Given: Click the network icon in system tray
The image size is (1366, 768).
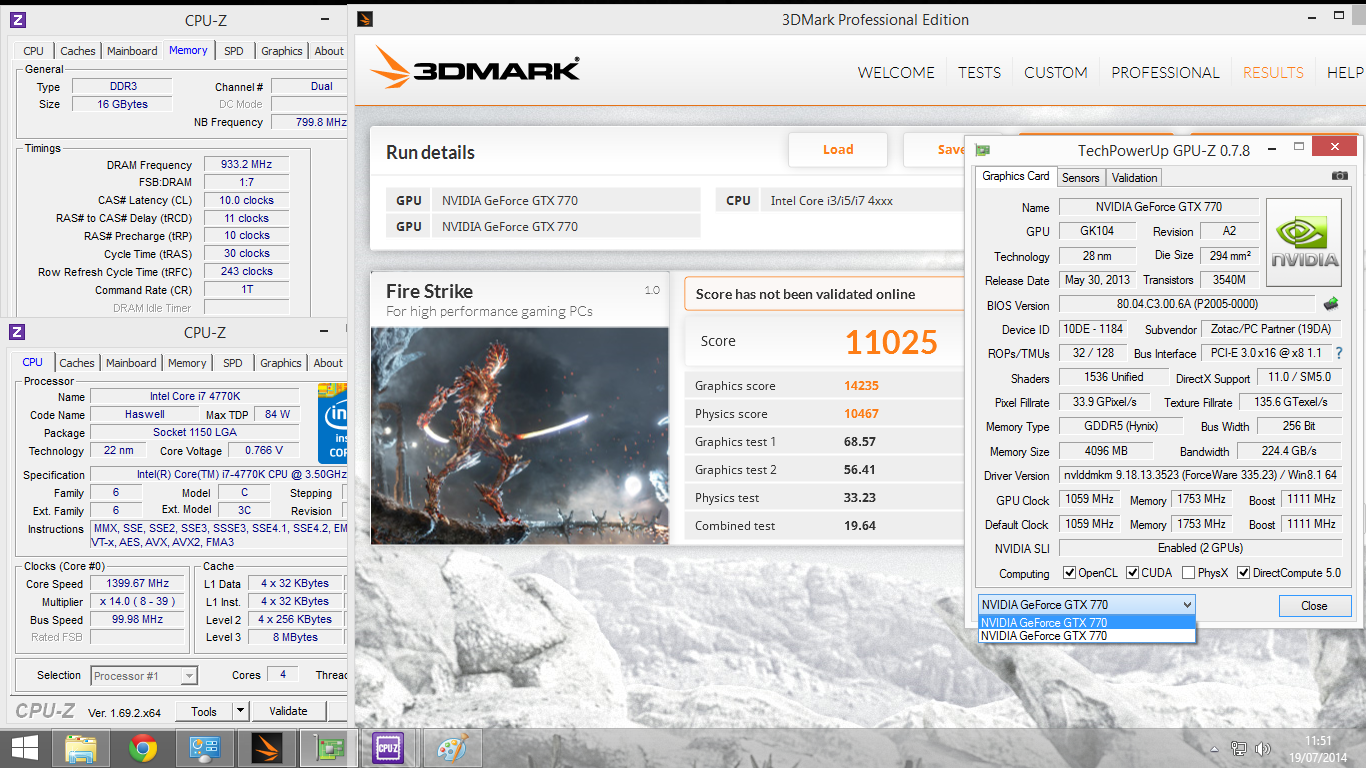Looking at the screenshot, I should 1239,748.
